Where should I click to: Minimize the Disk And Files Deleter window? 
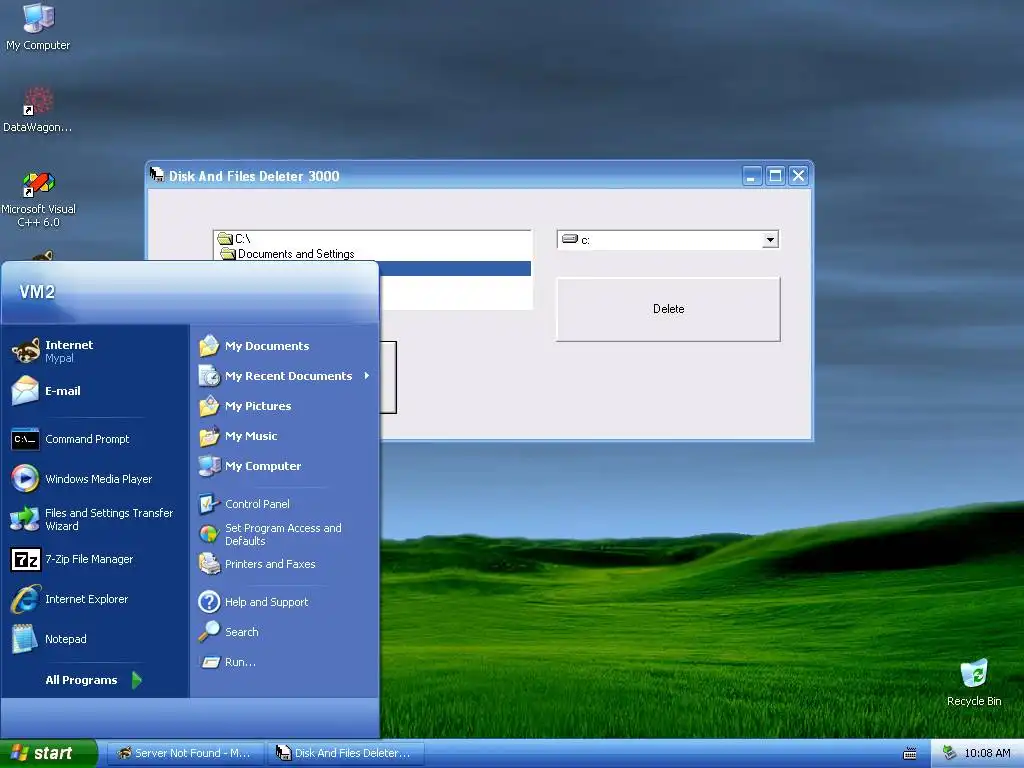click(x=752, y=176)
